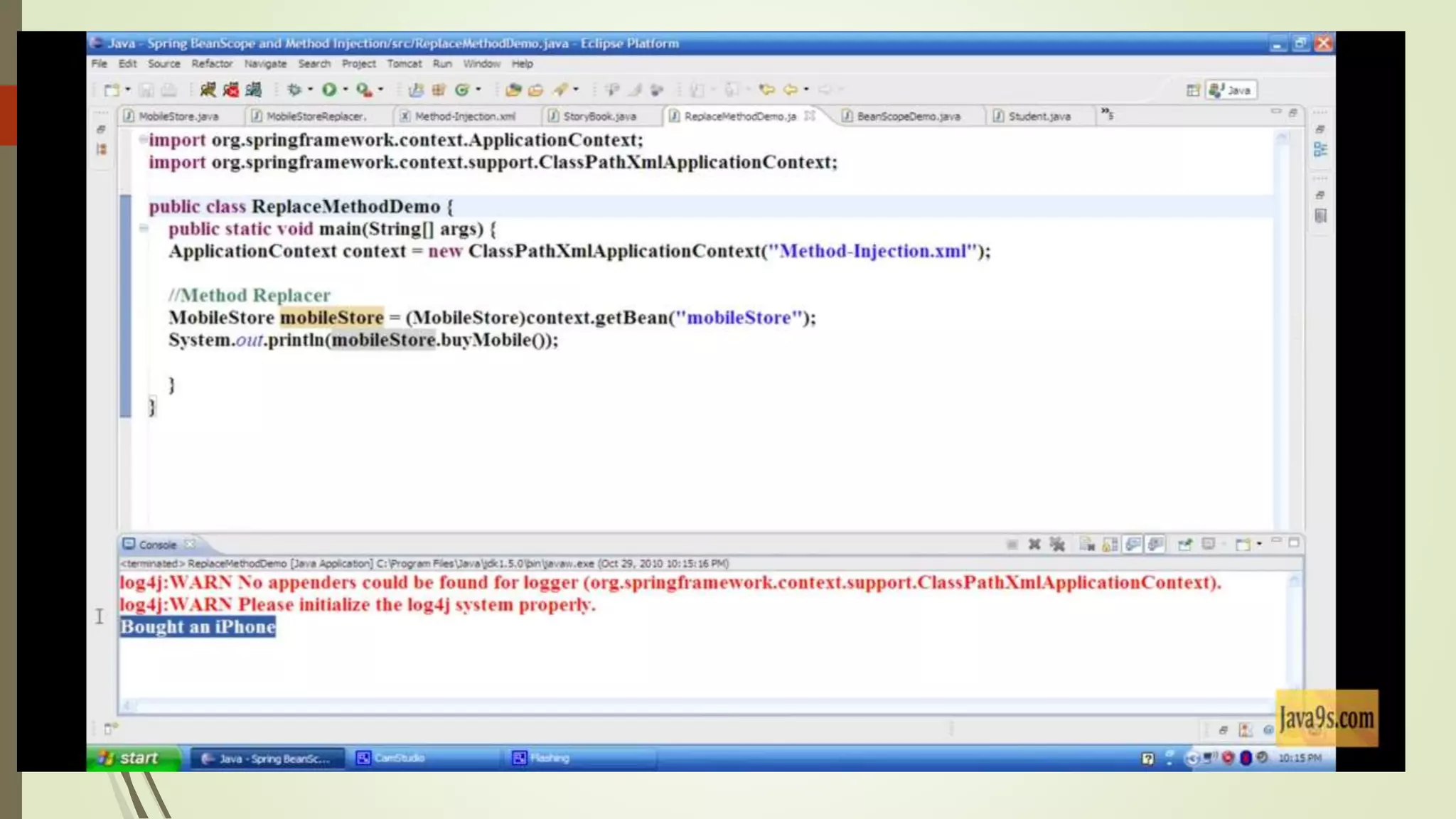The width and height of the screenshot is (1456, 819).
Task: Toggle Scroll Lock in Console toolbar
Action: (1110, 545)
